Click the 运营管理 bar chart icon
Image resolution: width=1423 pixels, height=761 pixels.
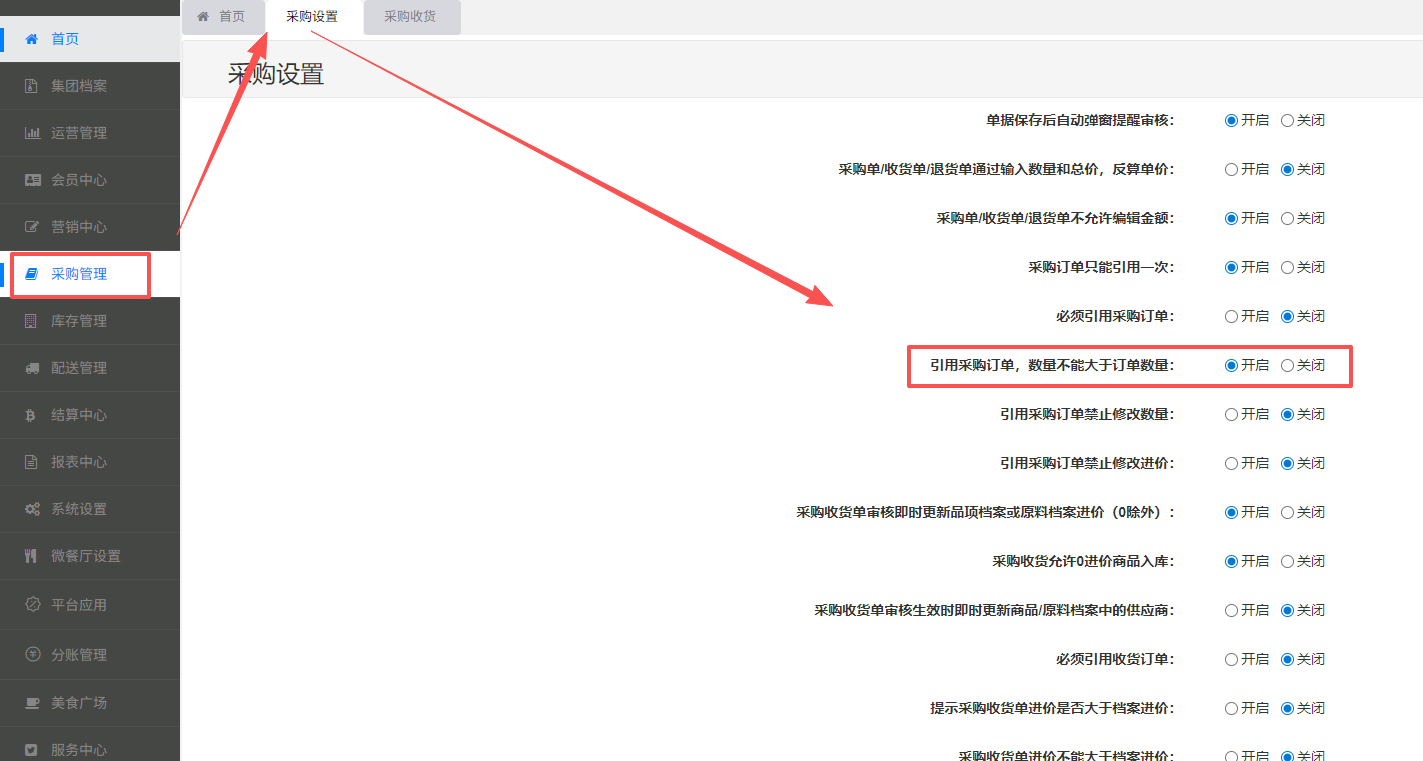click(32, 133)
